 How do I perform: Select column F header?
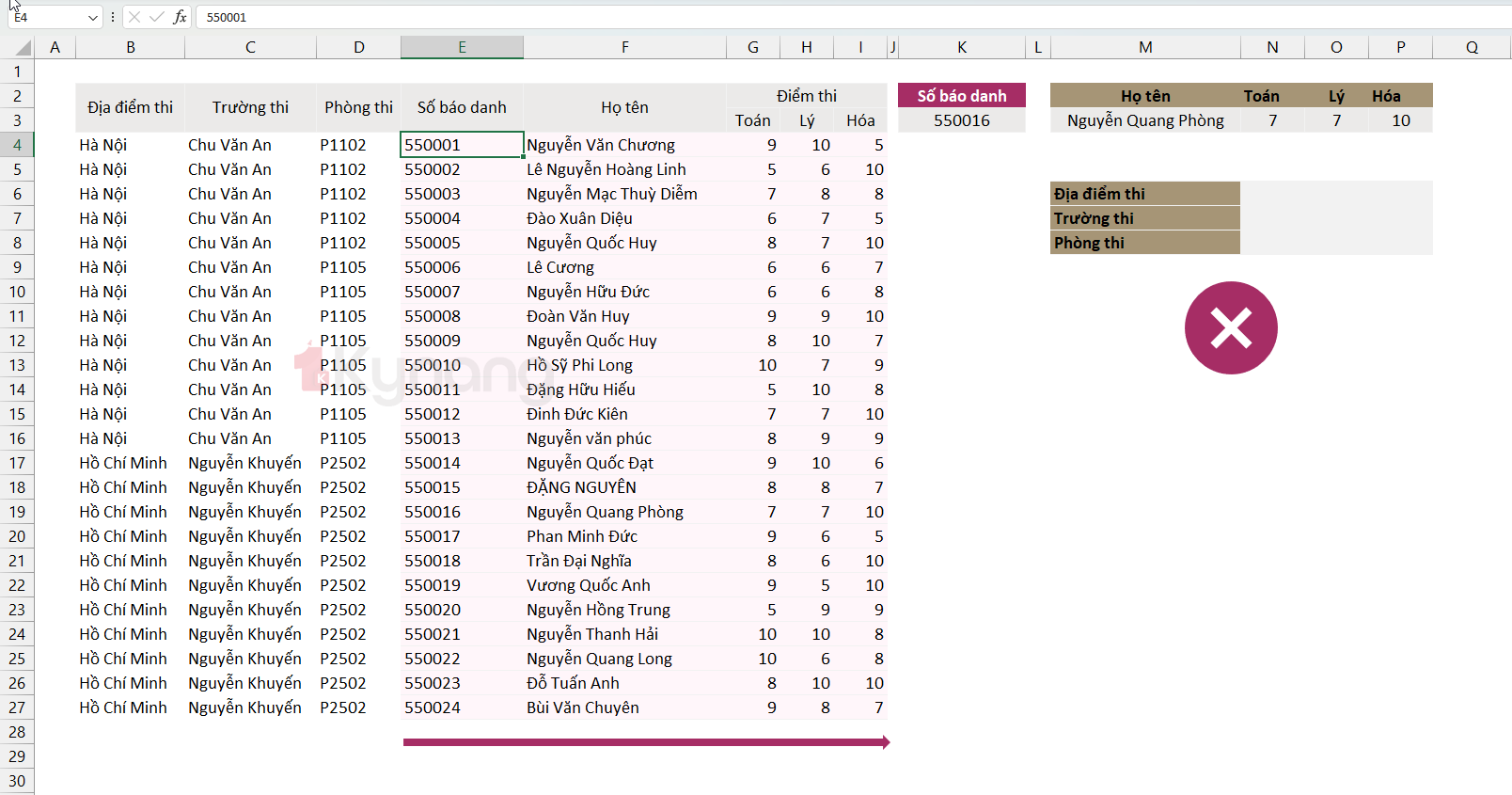[x=624, y=47]
